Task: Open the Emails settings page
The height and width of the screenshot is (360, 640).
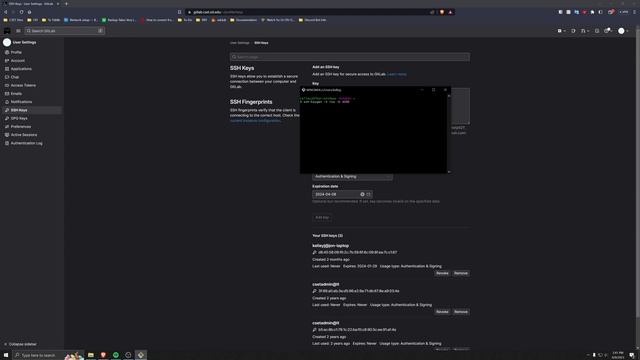Action: 16,93
